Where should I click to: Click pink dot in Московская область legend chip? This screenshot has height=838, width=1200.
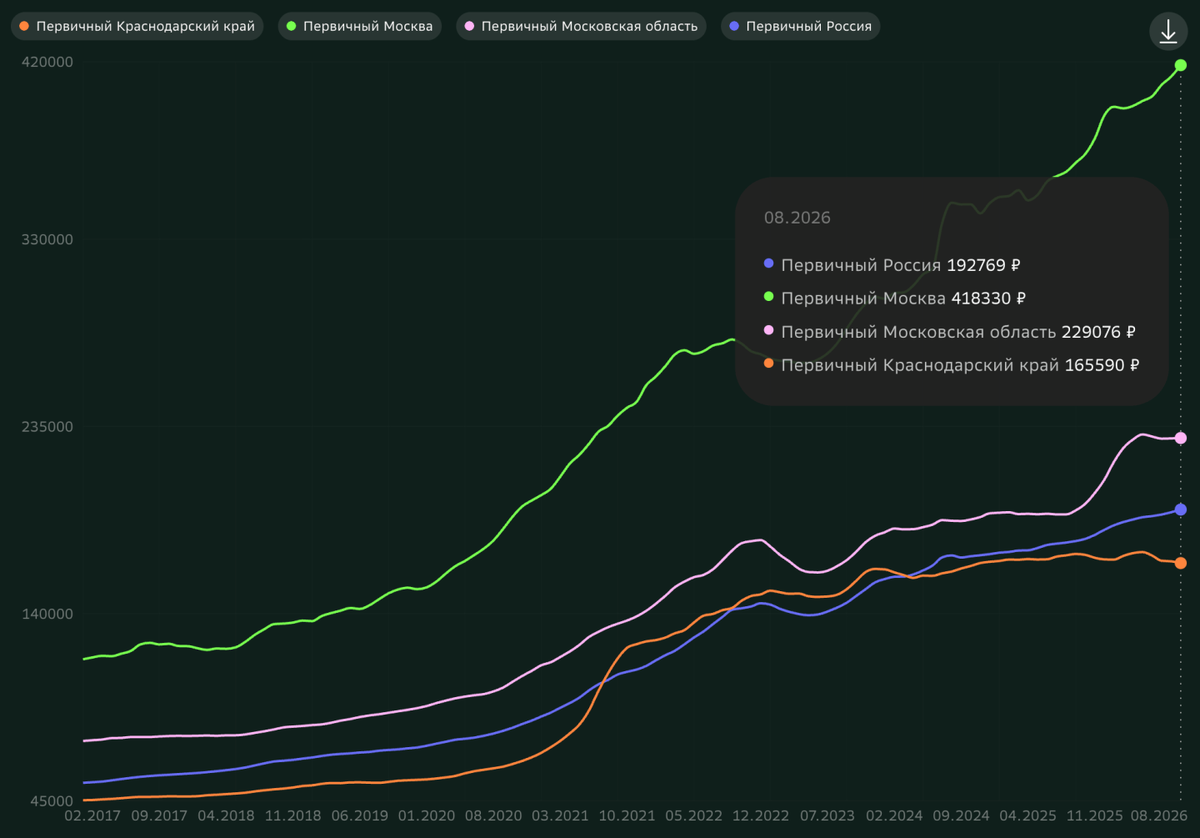click(469, 26)
